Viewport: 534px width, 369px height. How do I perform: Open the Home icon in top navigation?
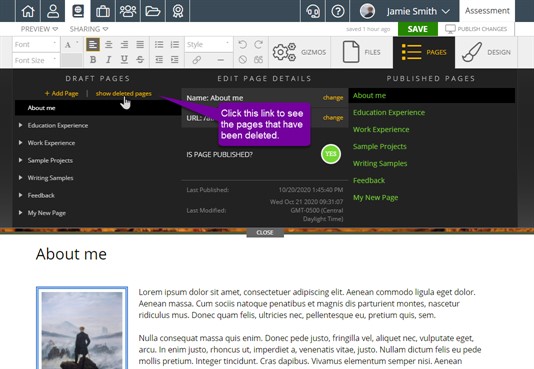[28, 11]
